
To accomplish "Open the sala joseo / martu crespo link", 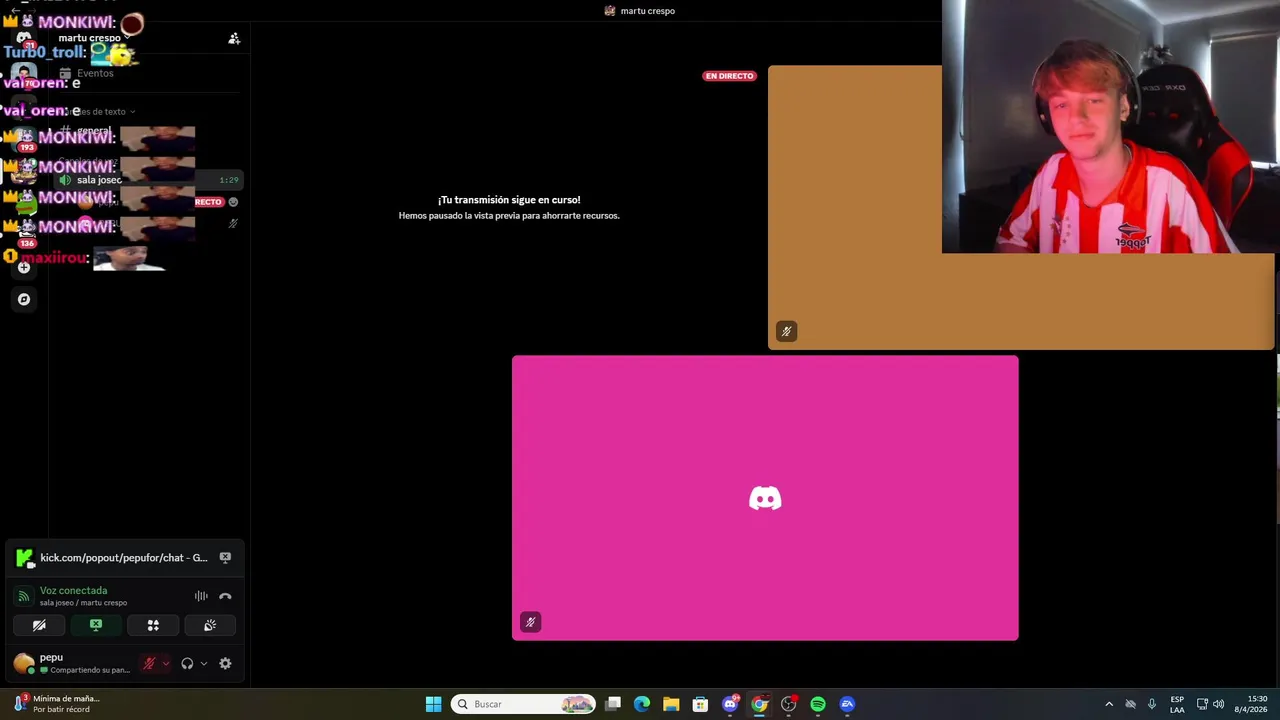I will coord(83,603).
